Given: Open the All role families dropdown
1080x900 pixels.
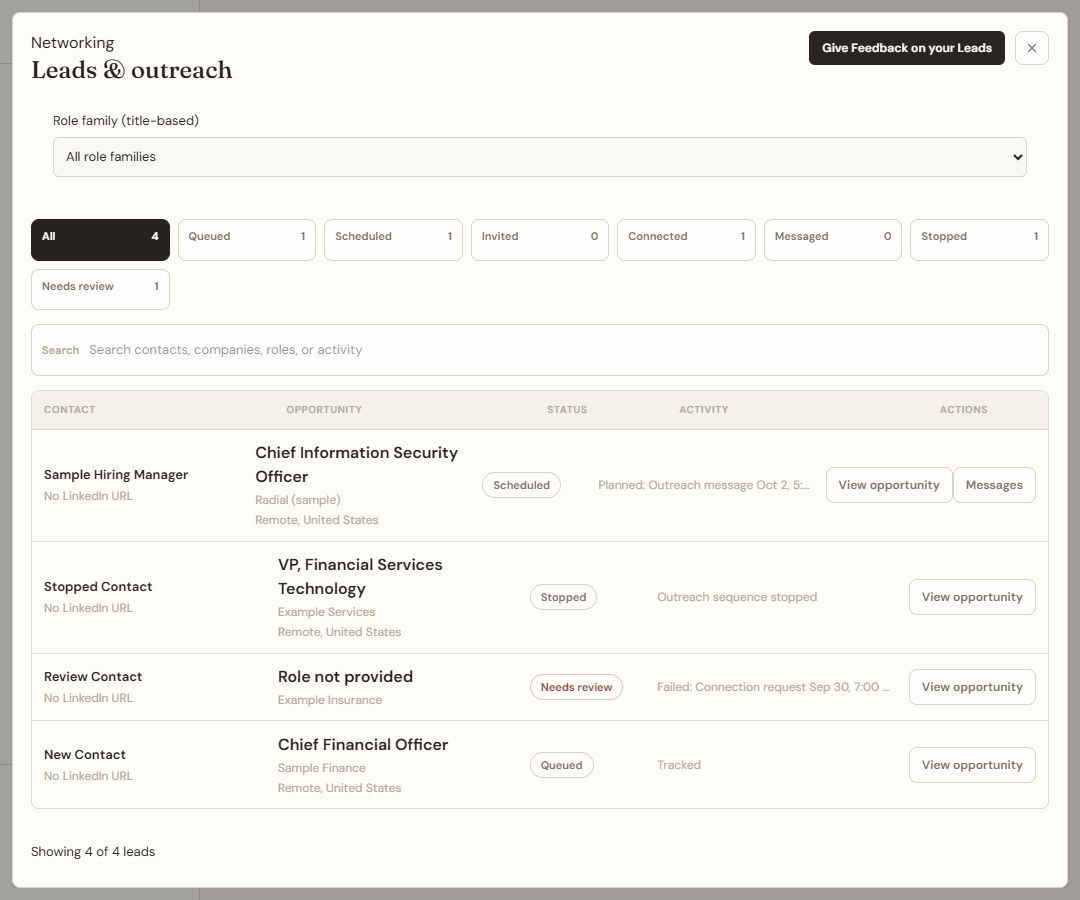Looking at the screenshot, I should click(x=539, y=157).
